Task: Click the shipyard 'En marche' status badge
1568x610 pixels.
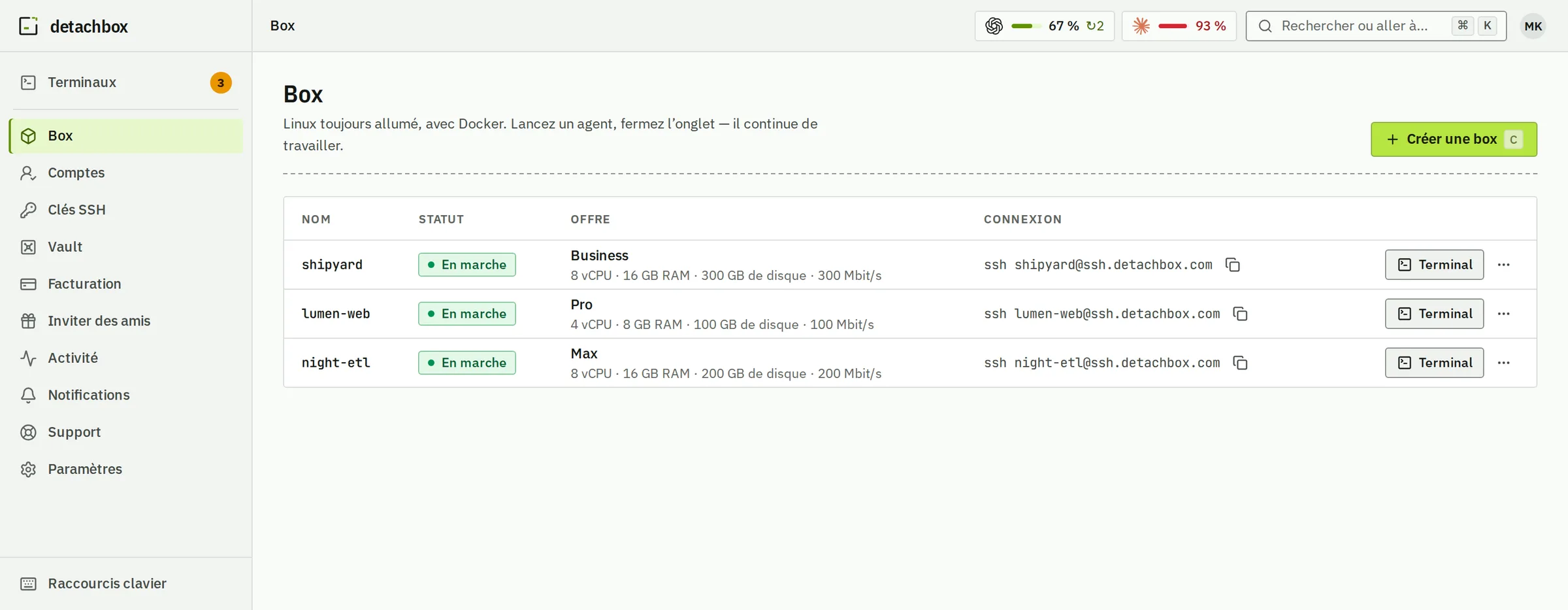Action: [x=467, y=265]
